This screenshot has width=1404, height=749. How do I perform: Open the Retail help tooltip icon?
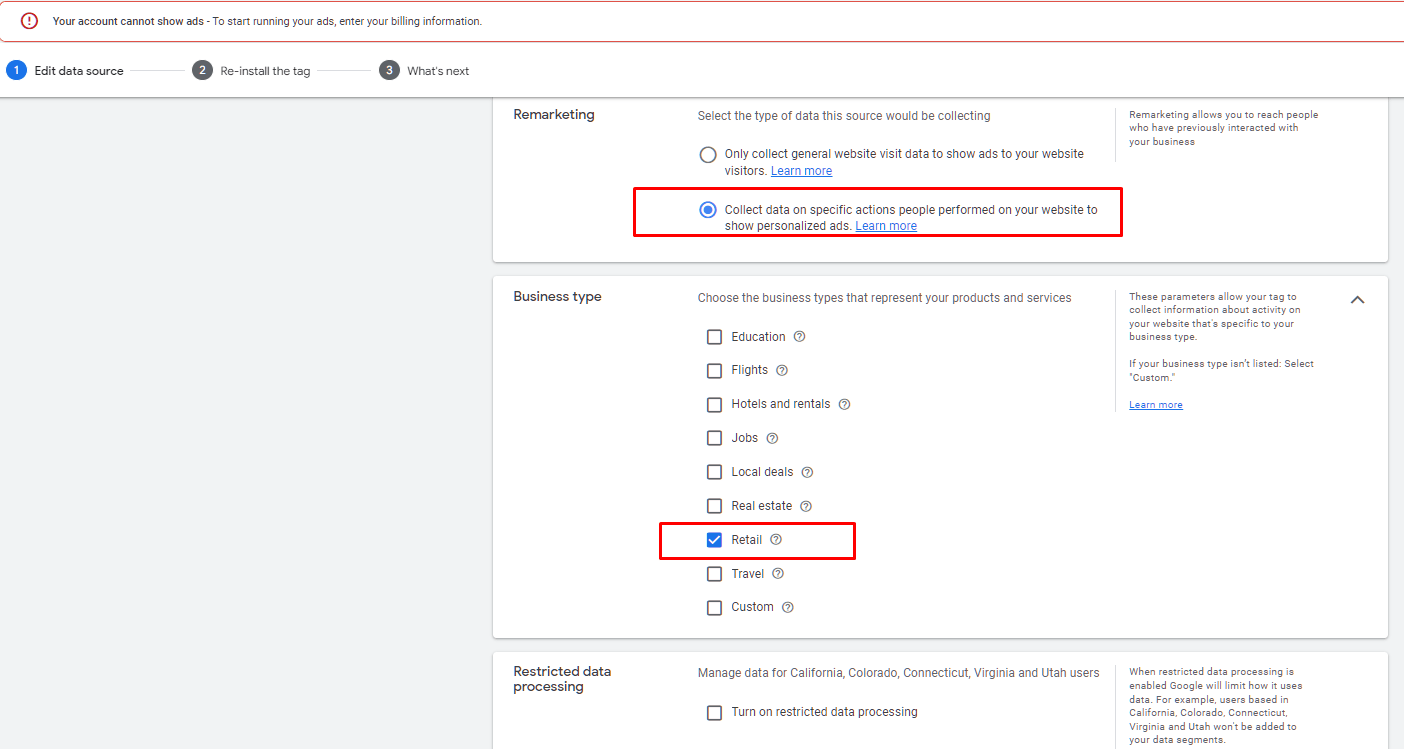click(776, 540)
